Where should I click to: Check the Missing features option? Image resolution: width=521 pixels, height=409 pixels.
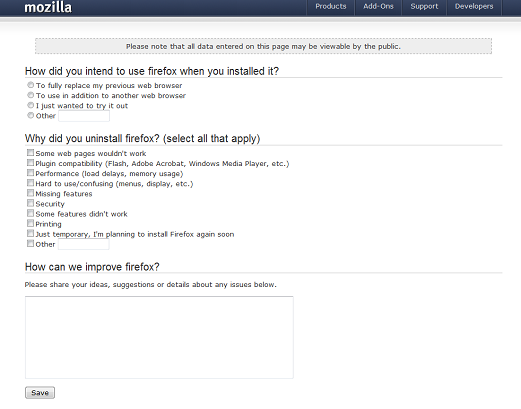coord(30,193)
